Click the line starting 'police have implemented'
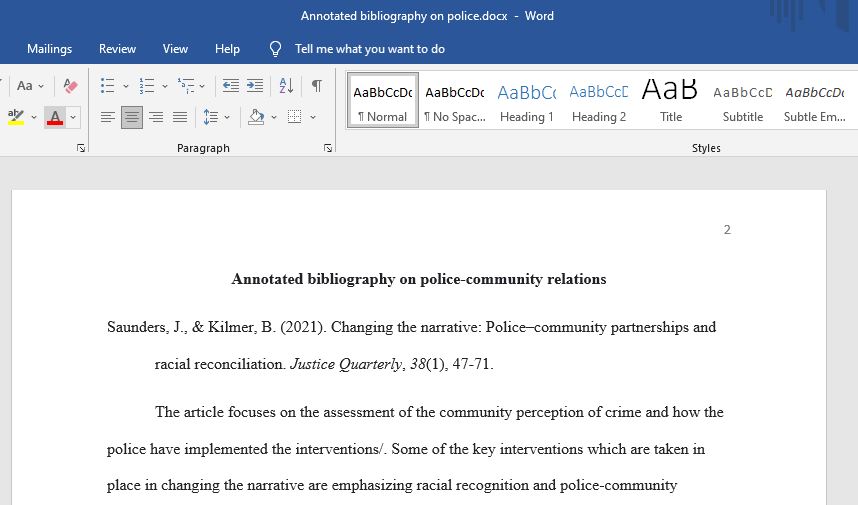858x505 pixels. pyautogui.click(x=405, y=449)
